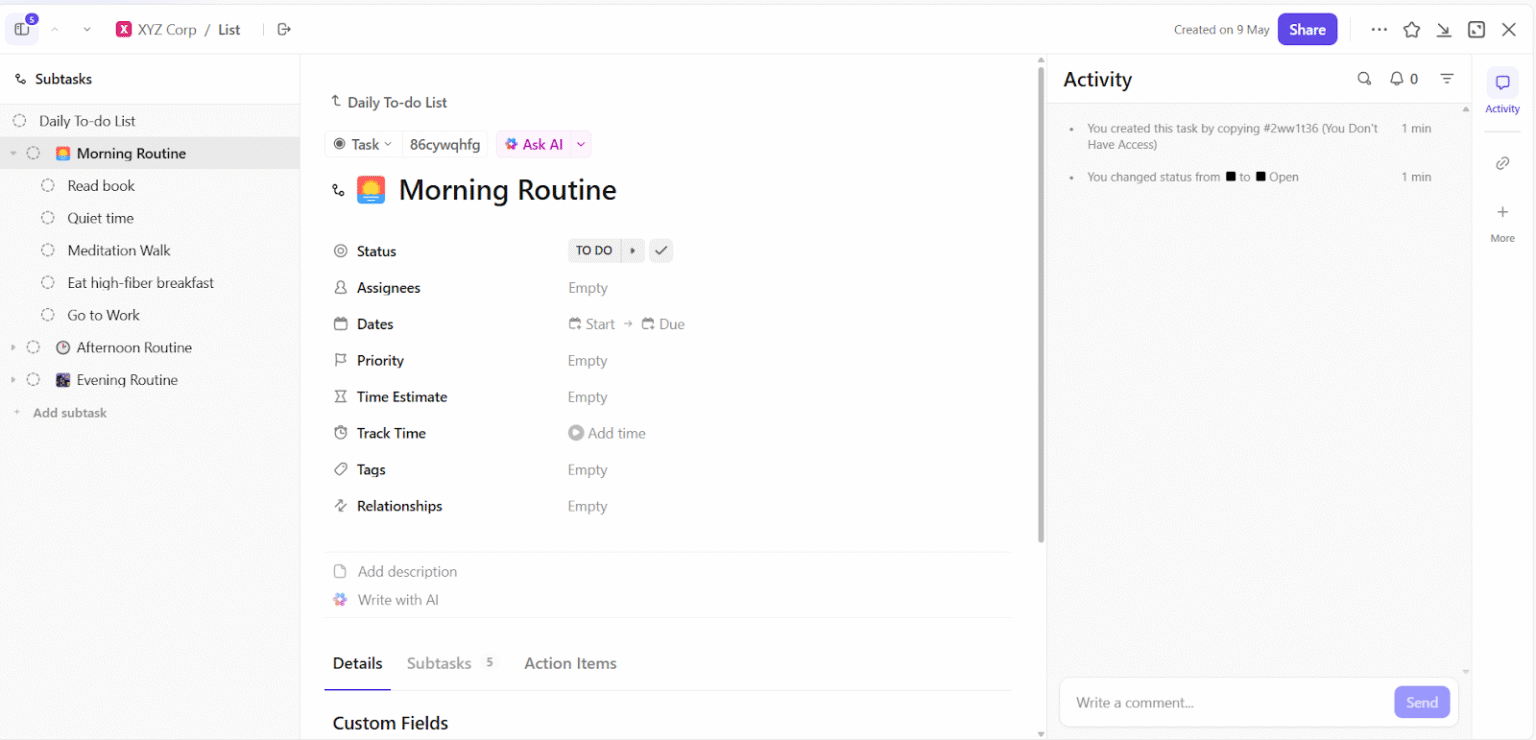Open the Ask AI assistant
The image size is (1536, 740).
(536, 144)
